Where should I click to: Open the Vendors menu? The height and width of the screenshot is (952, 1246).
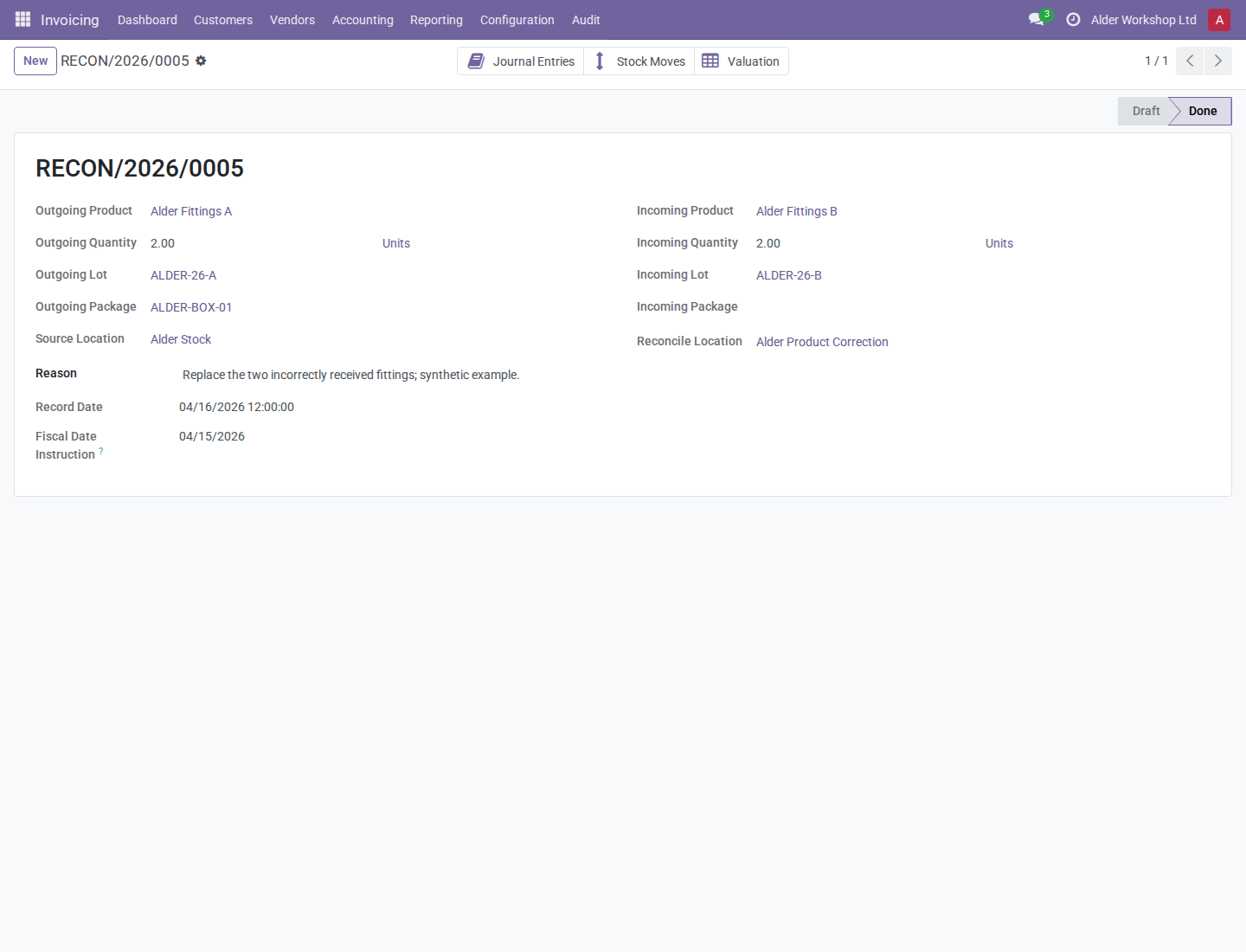(292, 19)
